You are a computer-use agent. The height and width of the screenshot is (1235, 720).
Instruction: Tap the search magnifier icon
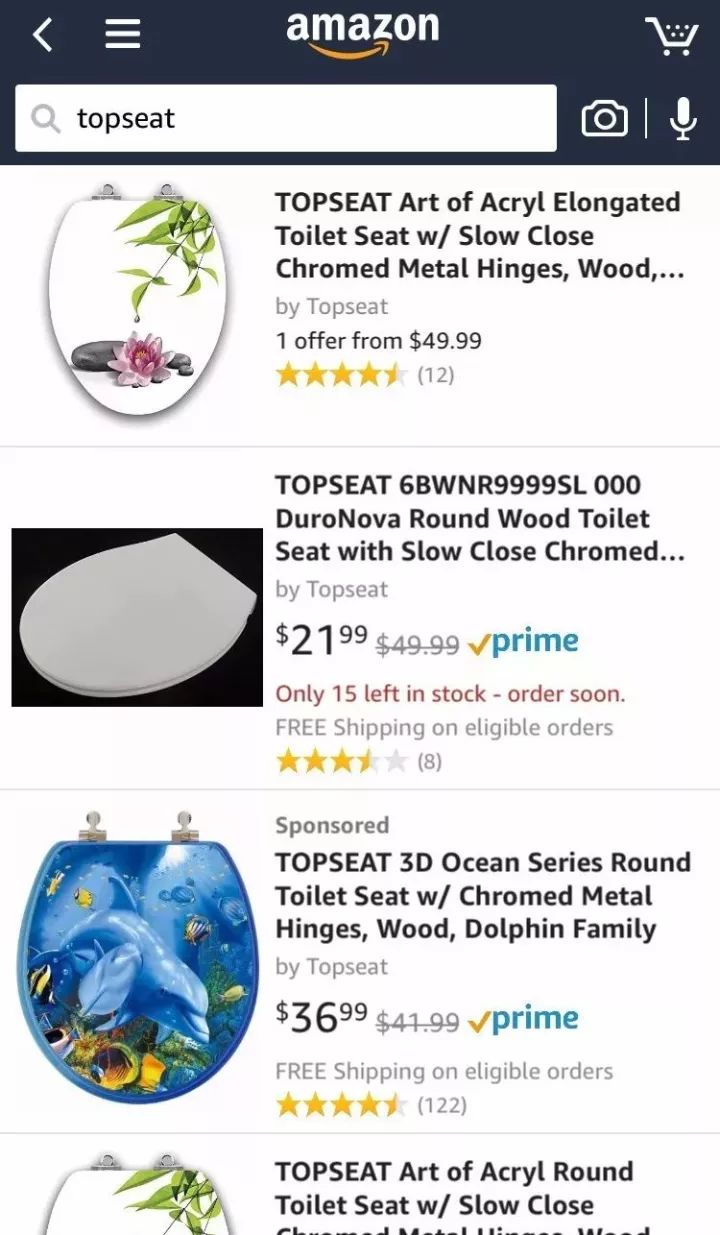46,119
